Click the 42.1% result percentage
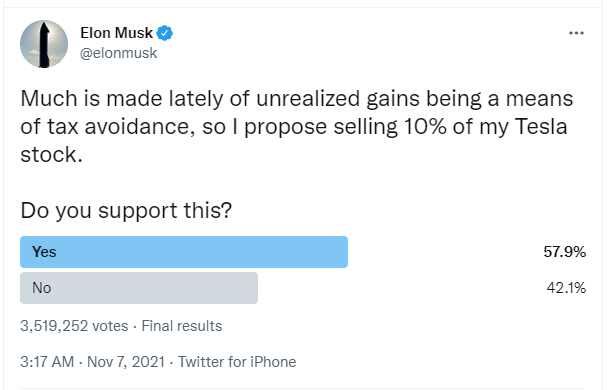Image resolution: width=611 pixels, height=390 pixels. (566, 288)
